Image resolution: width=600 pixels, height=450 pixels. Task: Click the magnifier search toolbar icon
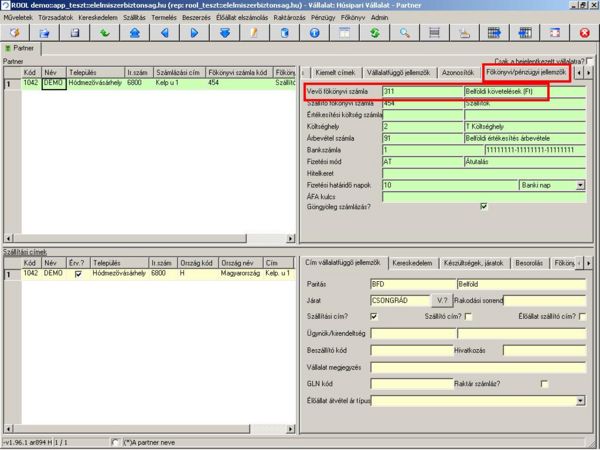click(404, 33)
